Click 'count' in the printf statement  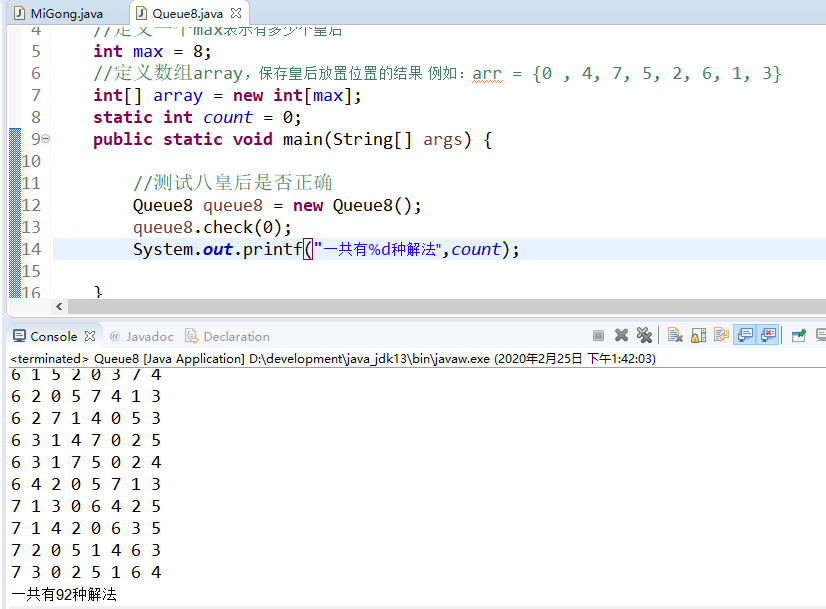point(476,249)
